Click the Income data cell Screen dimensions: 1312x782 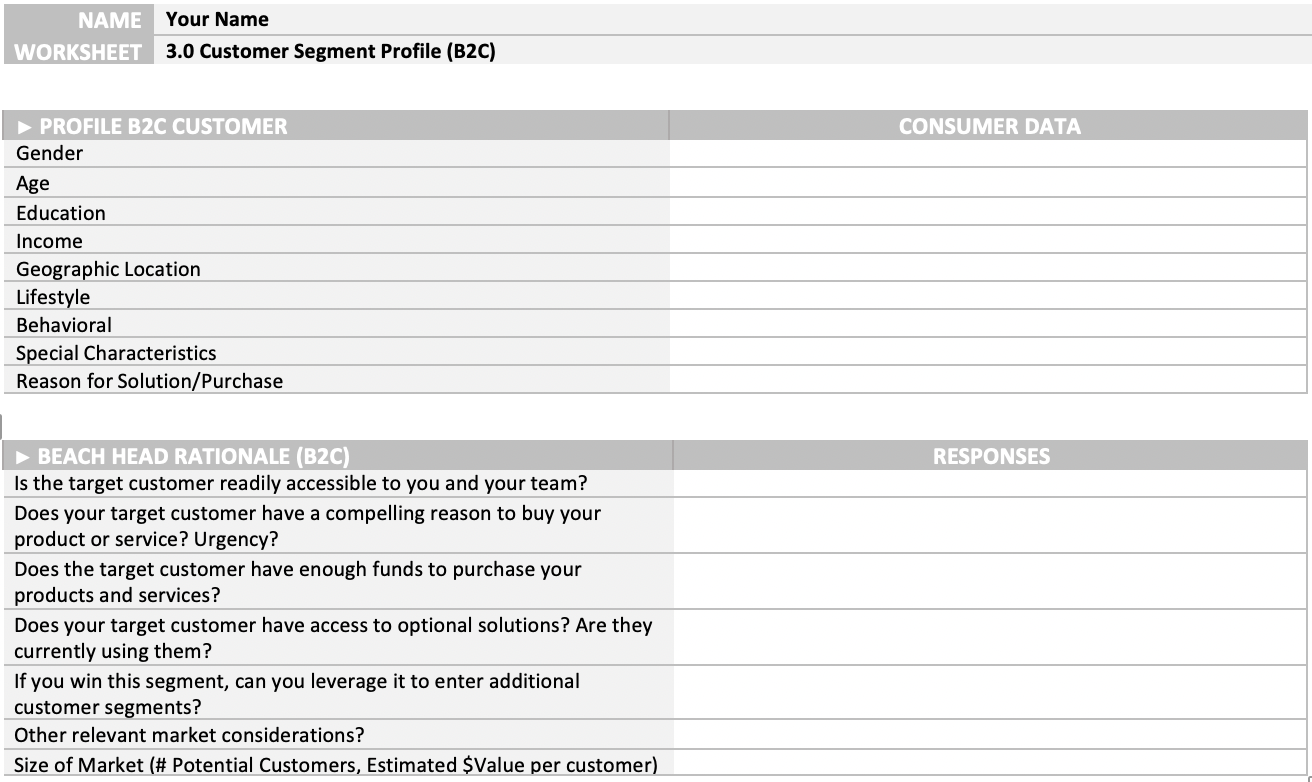(x=988, y=240)
